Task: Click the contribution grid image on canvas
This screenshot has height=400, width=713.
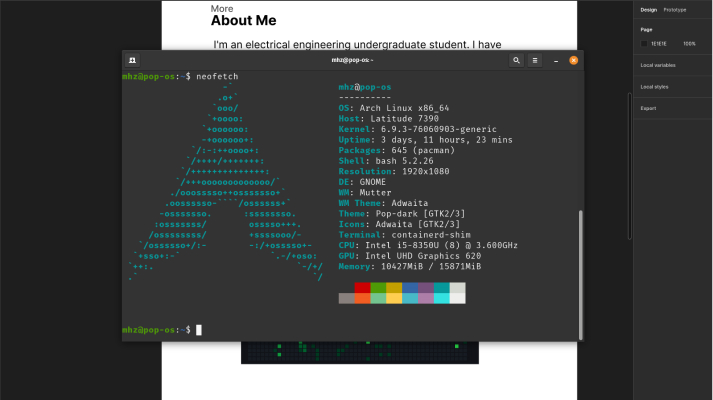Action: pyautogui.click(x=360, y=352)
